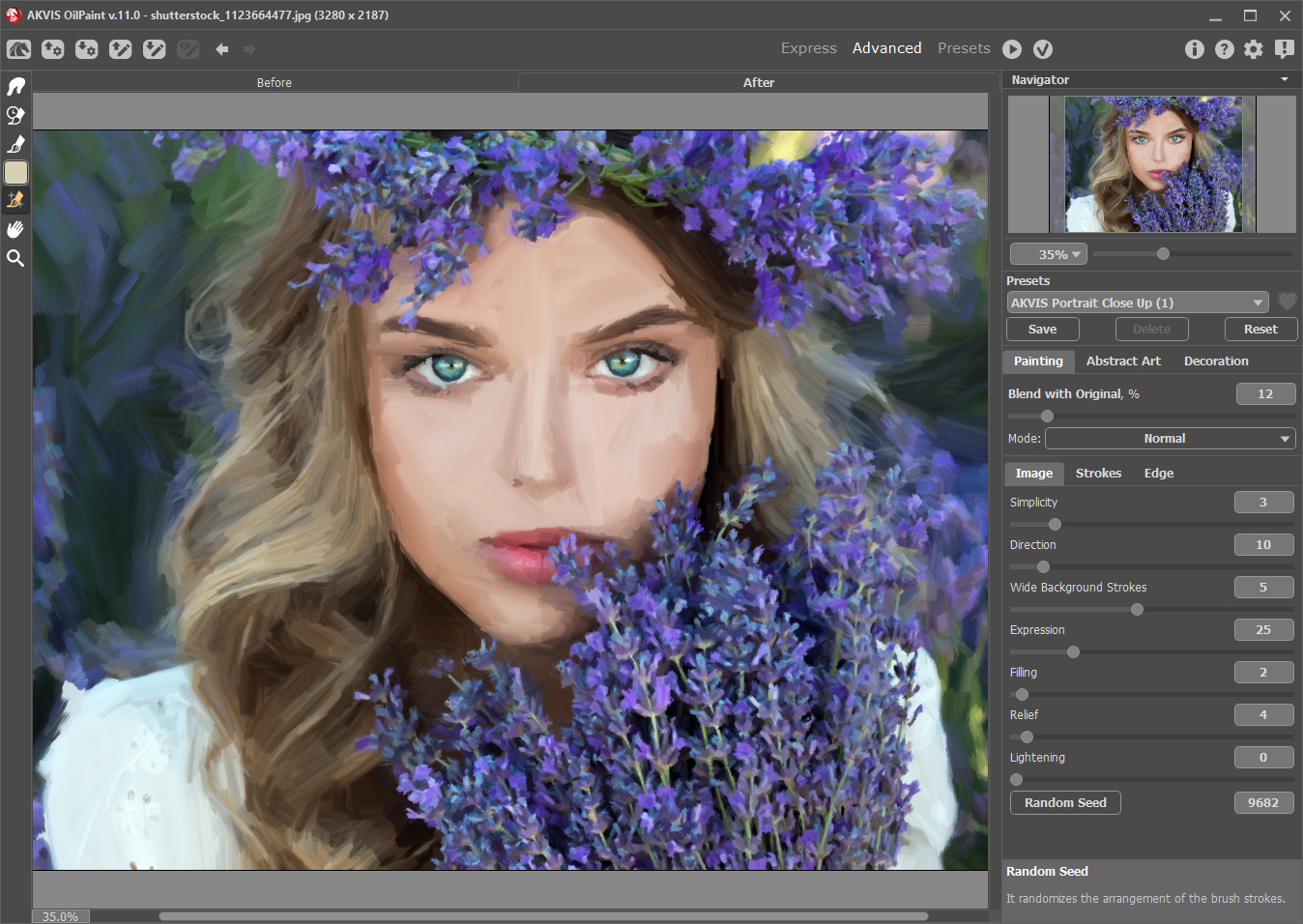This screenshot has width=1303, height=924.
Task: Adjust the Blend with Original slider
Action: coord(1046,416)
